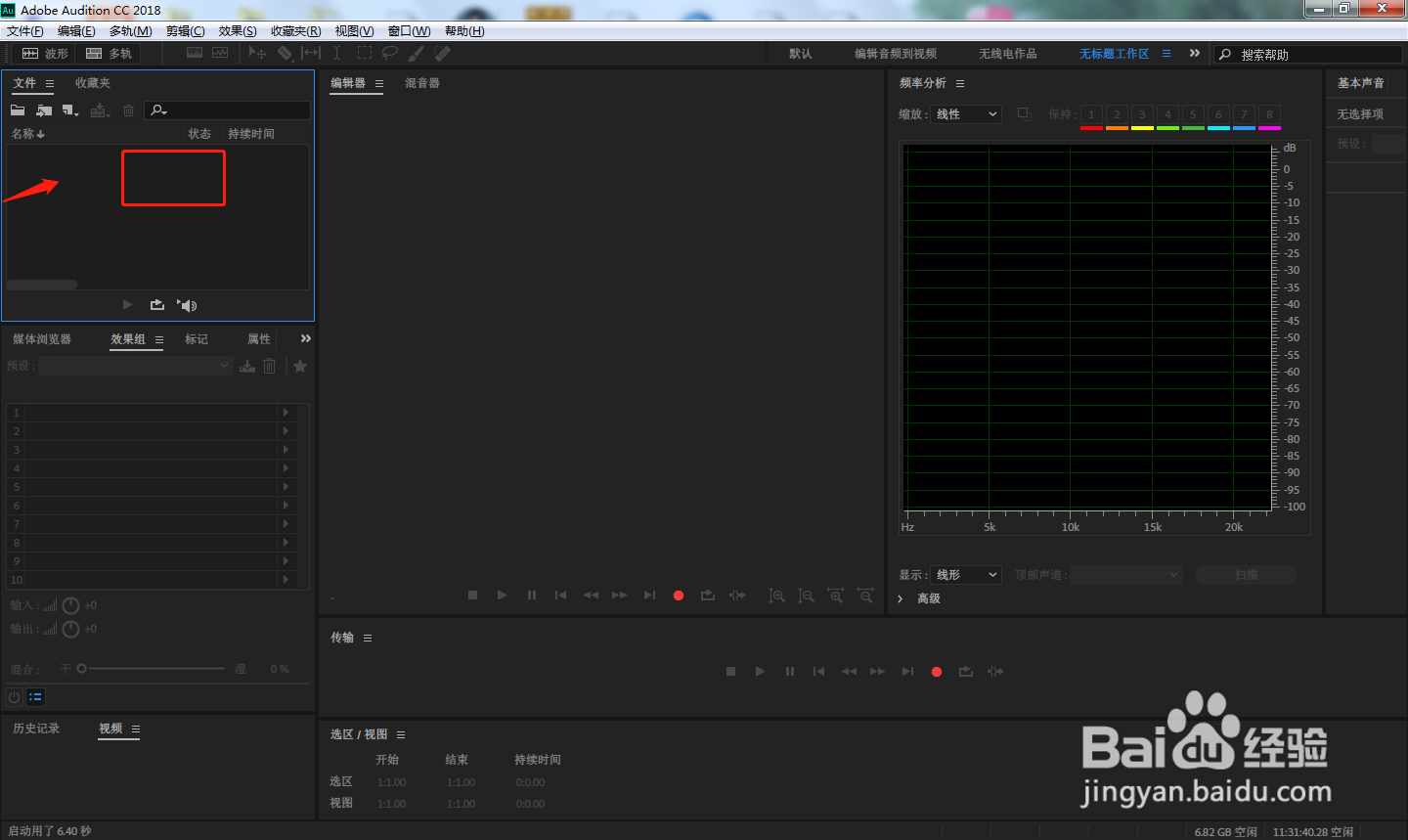Click the 输出 gain knob
This screenshot has width=1408, height=840.
coord(70,629)
